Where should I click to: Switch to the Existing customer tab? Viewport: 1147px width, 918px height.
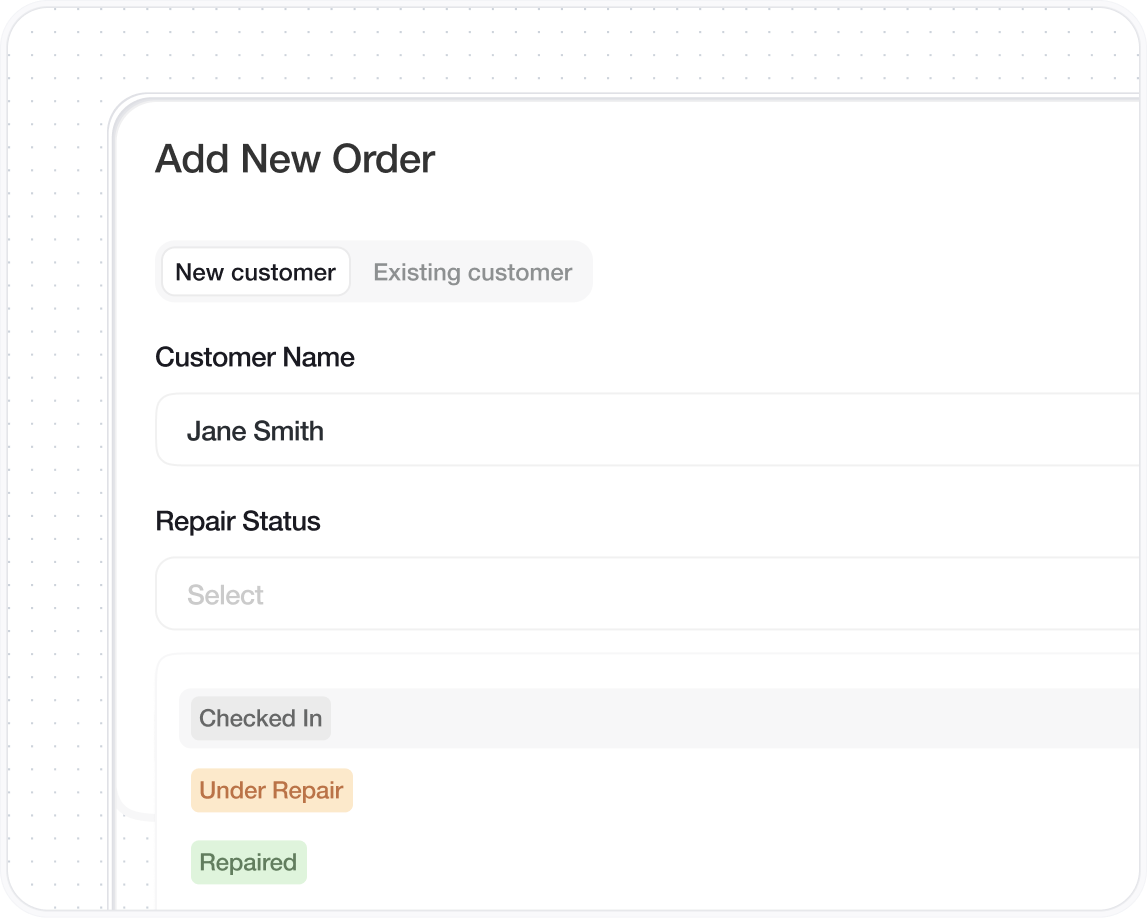click(x=472, y=272)
